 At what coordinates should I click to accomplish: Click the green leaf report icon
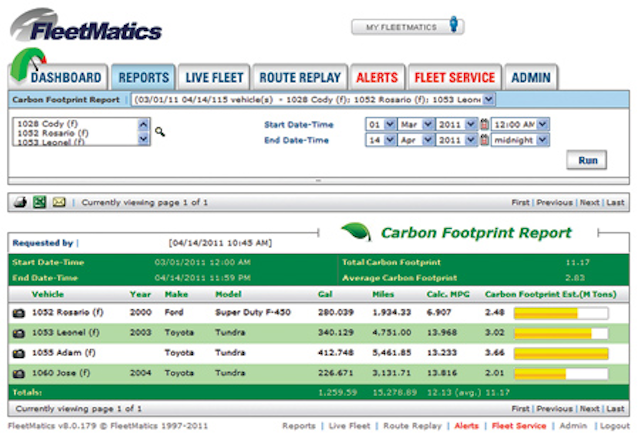(356, 231)
